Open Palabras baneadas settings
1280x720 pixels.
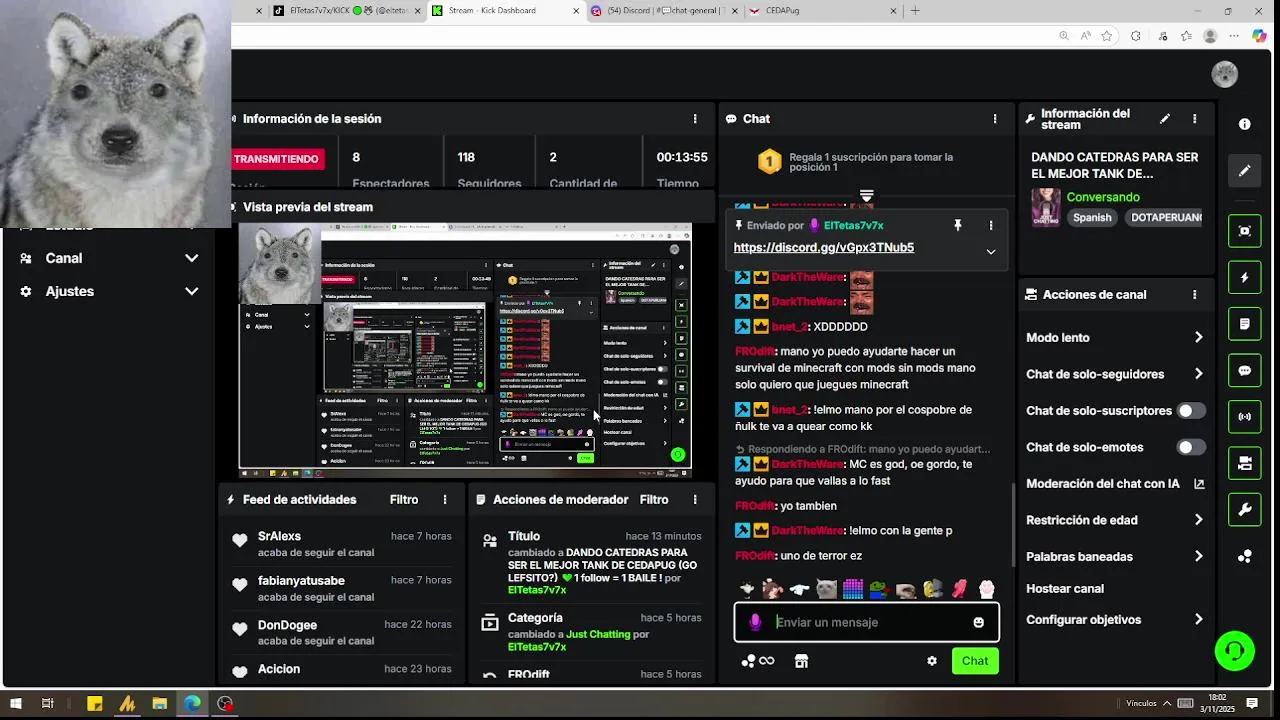[x=1115, y=557]
